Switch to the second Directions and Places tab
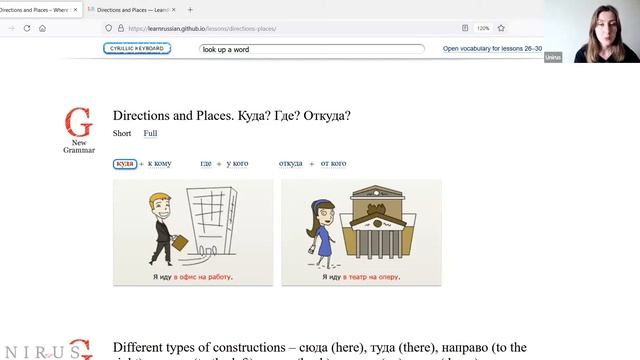640x360 pixels. [131, 10]
